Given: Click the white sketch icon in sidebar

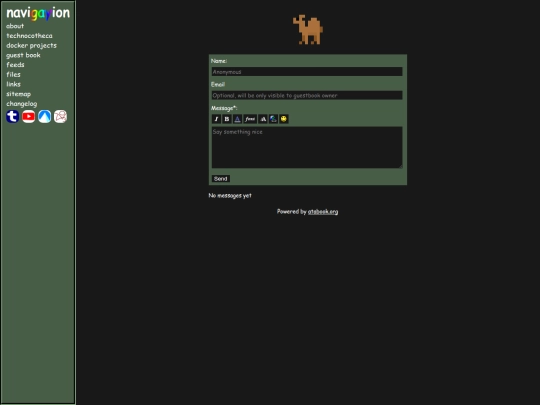Looking at the screenshot, I should [60, 116].
